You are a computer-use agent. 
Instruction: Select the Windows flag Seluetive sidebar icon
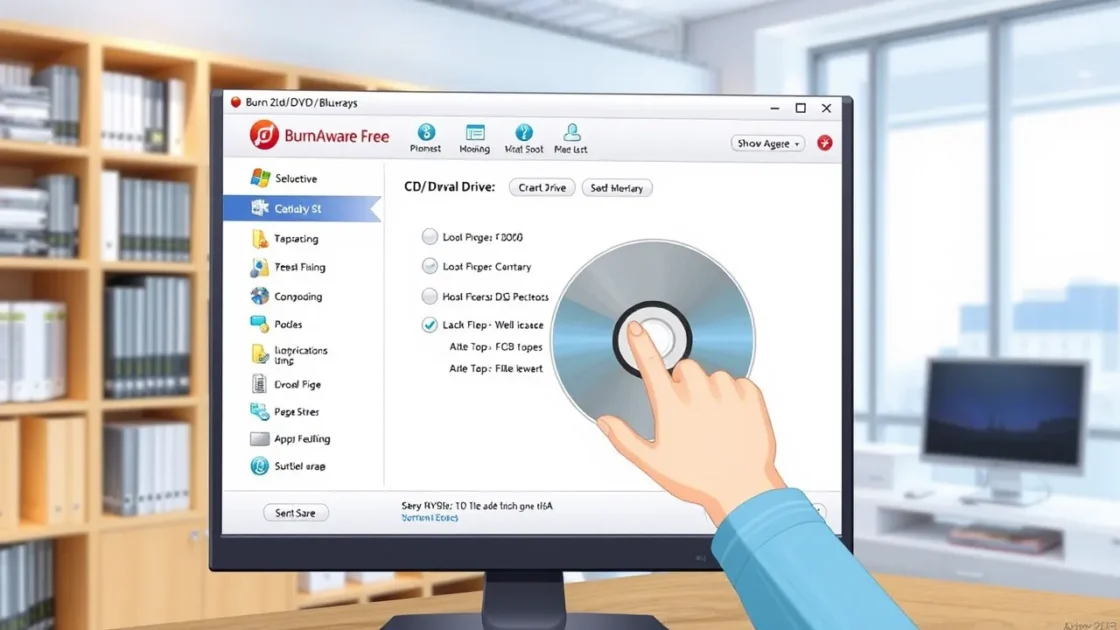260,178
